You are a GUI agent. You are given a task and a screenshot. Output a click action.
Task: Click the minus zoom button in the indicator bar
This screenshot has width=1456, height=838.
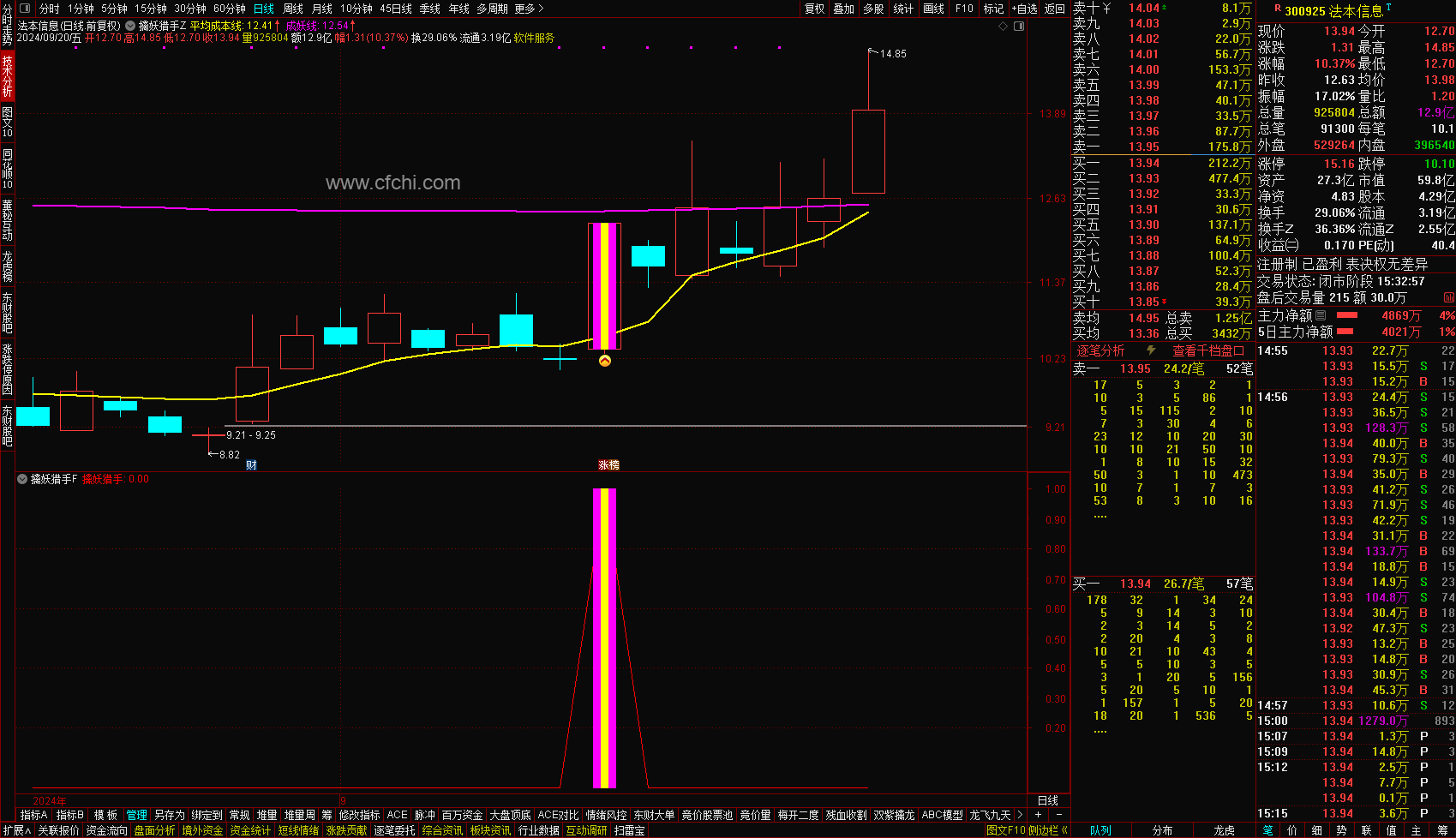click(x=1059, y=815)
